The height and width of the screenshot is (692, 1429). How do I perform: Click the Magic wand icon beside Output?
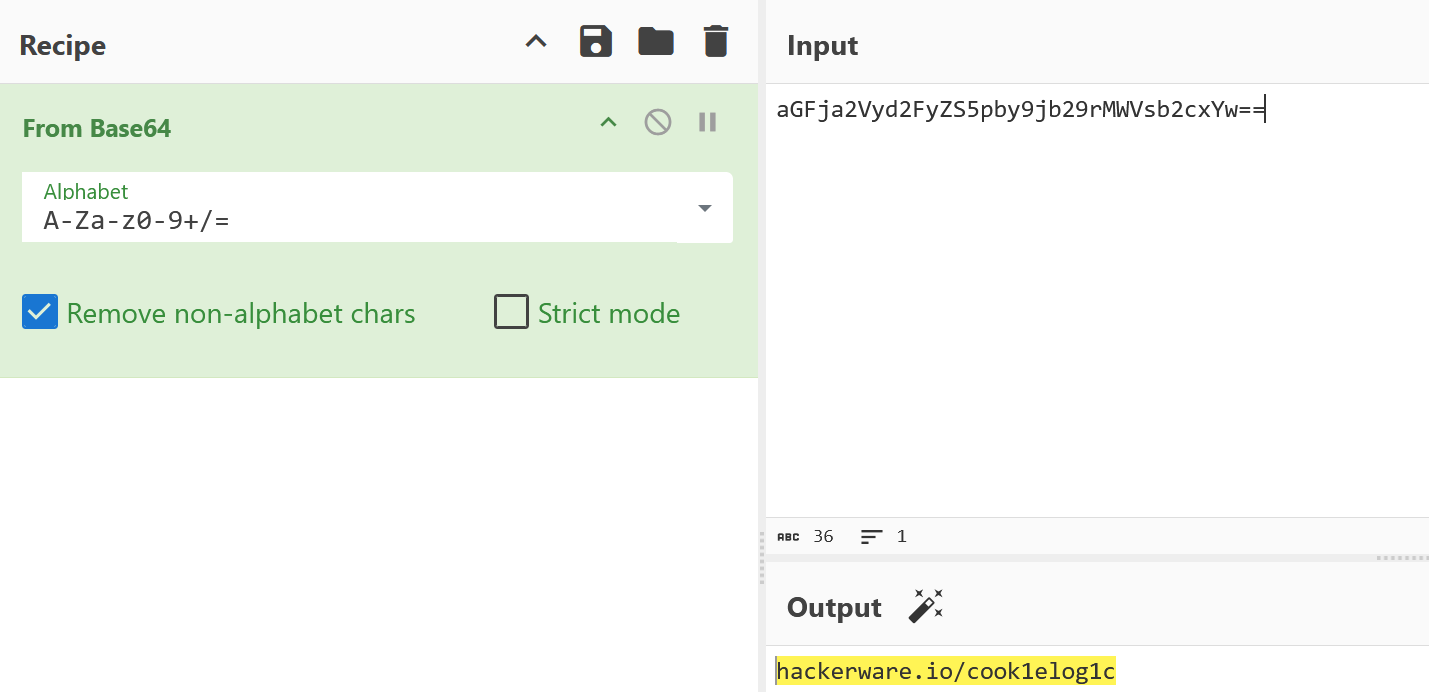(926, 606)
